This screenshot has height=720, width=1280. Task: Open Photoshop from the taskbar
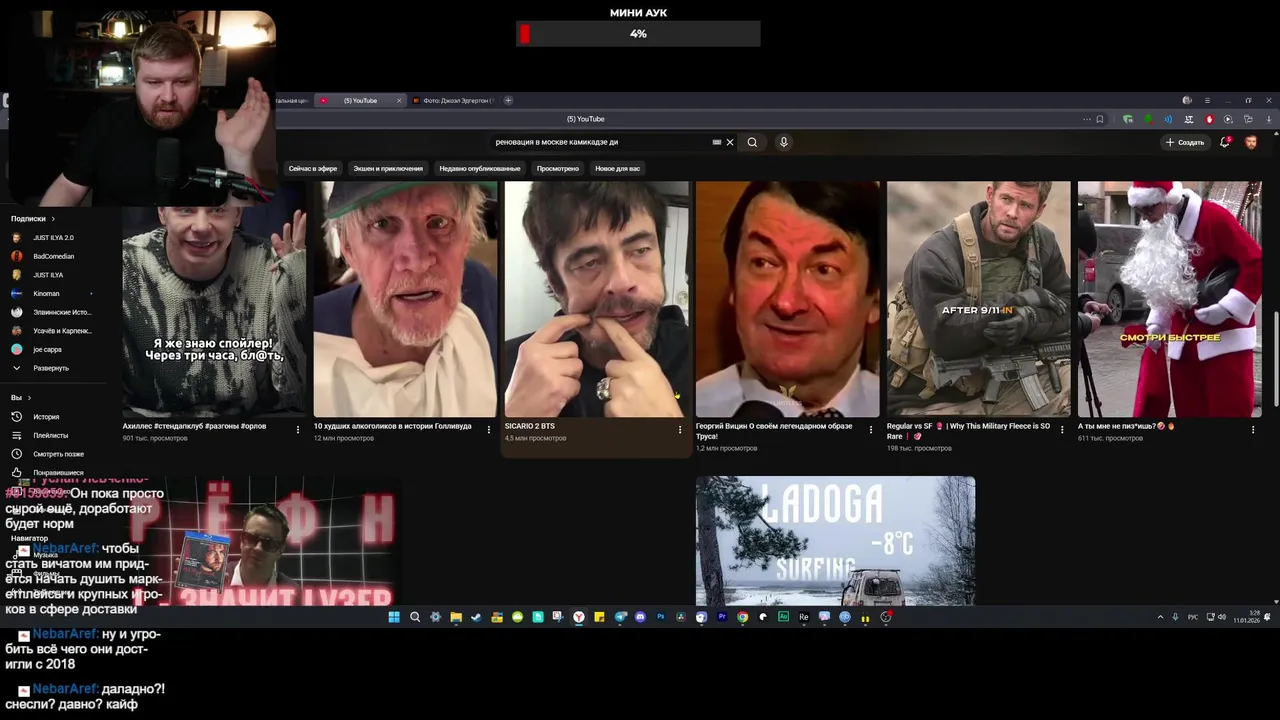point(660,617)
